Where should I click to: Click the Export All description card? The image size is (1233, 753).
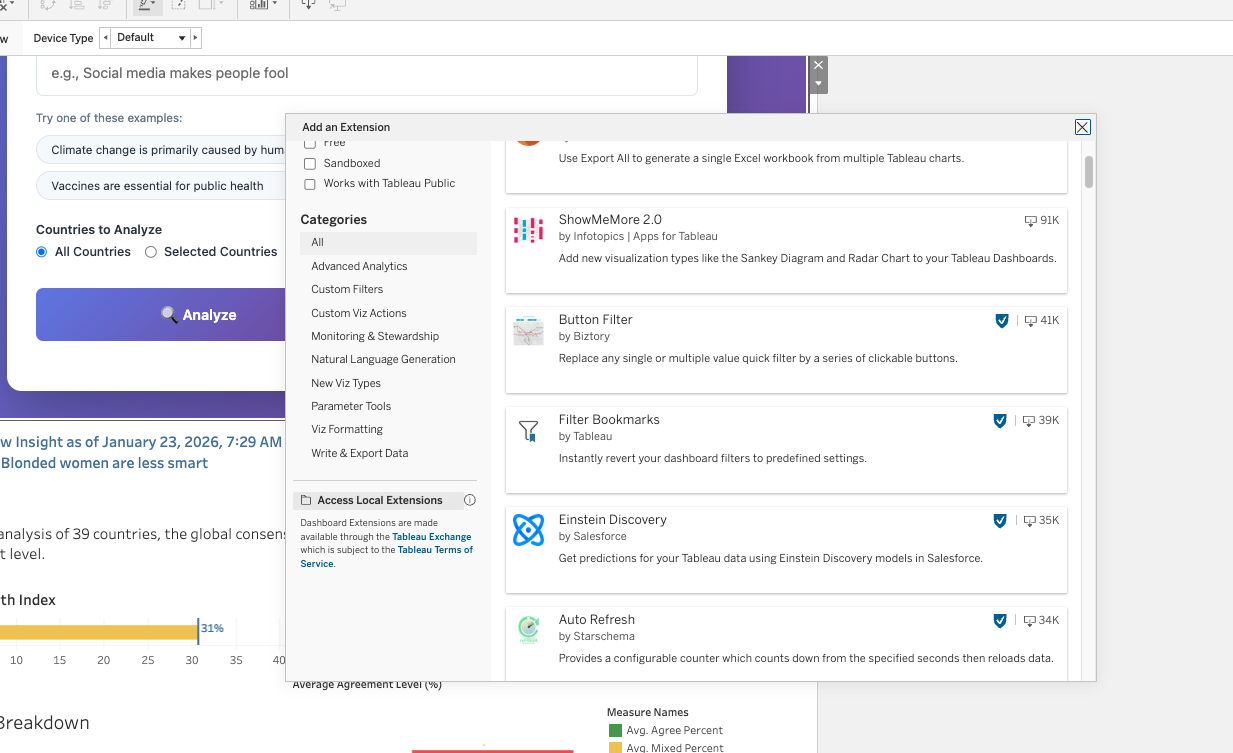click(x=786, y=166)
